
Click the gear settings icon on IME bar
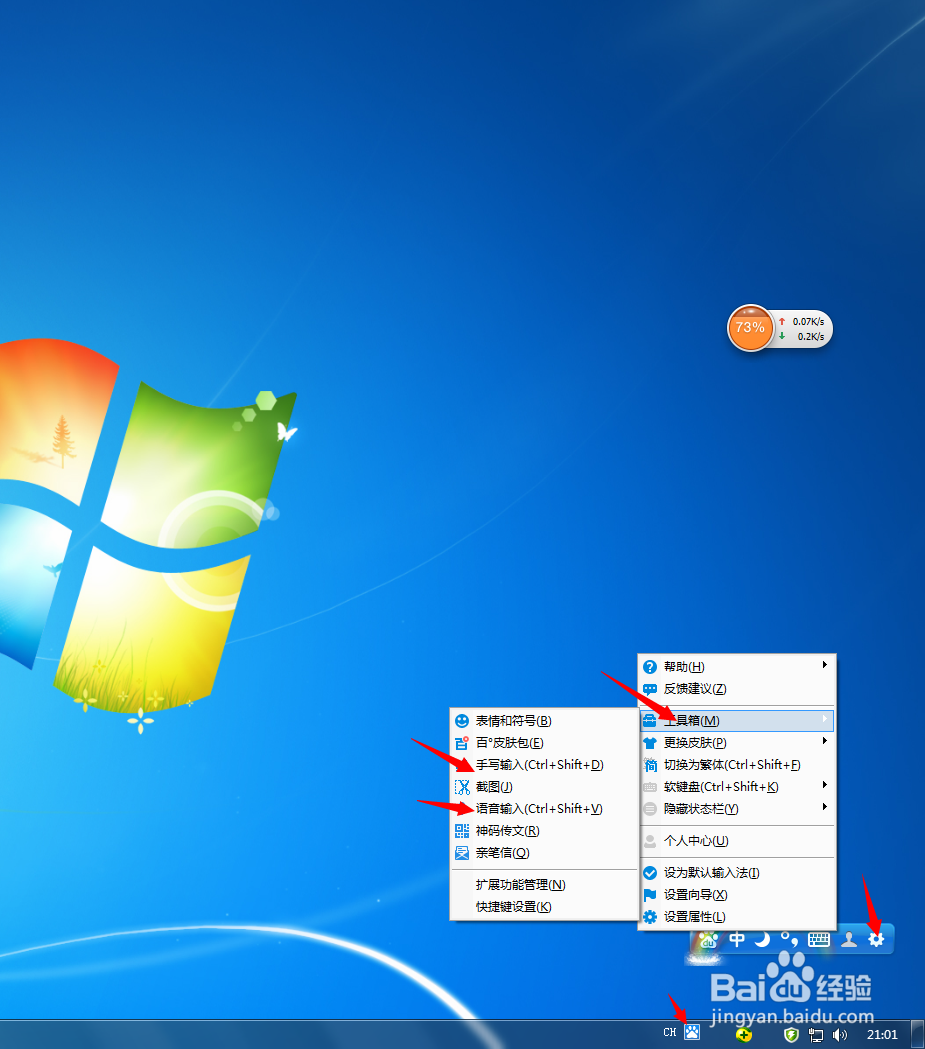click(876, 939)
